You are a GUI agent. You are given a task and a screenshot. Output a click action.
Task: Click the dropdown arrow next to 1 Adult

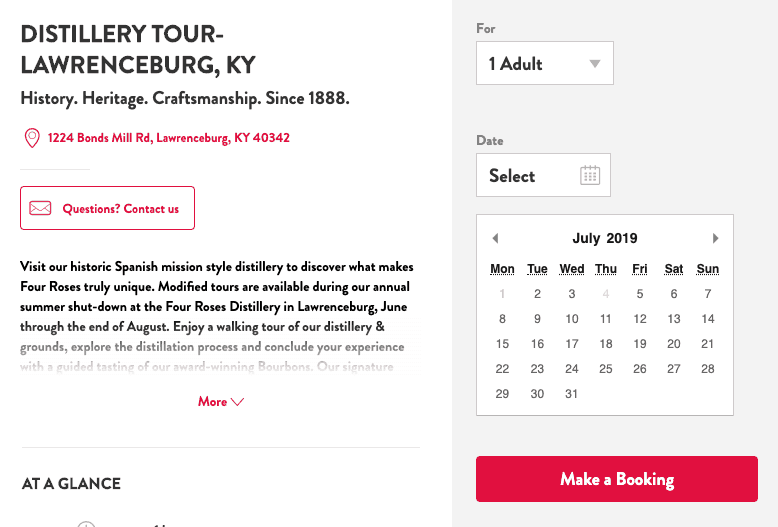[x=595, y=64]
